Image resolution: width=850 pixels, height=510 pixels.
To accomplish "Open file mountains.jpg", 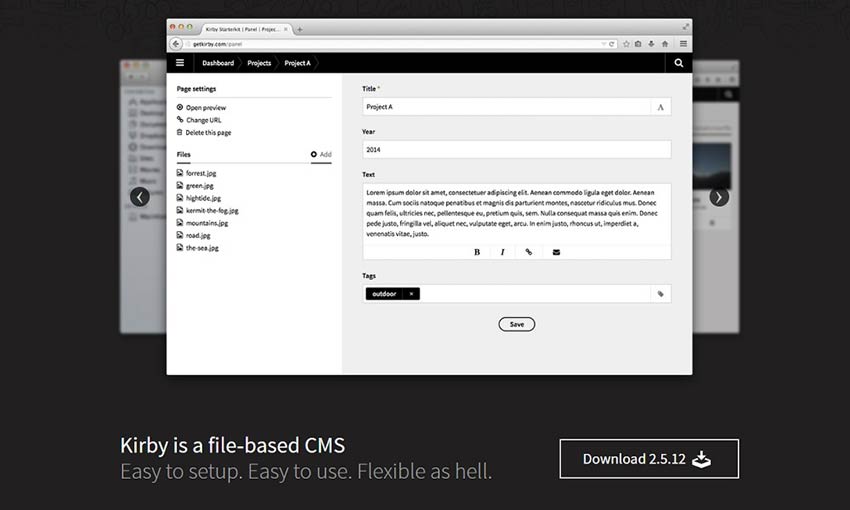I will [x=207, y=223].
